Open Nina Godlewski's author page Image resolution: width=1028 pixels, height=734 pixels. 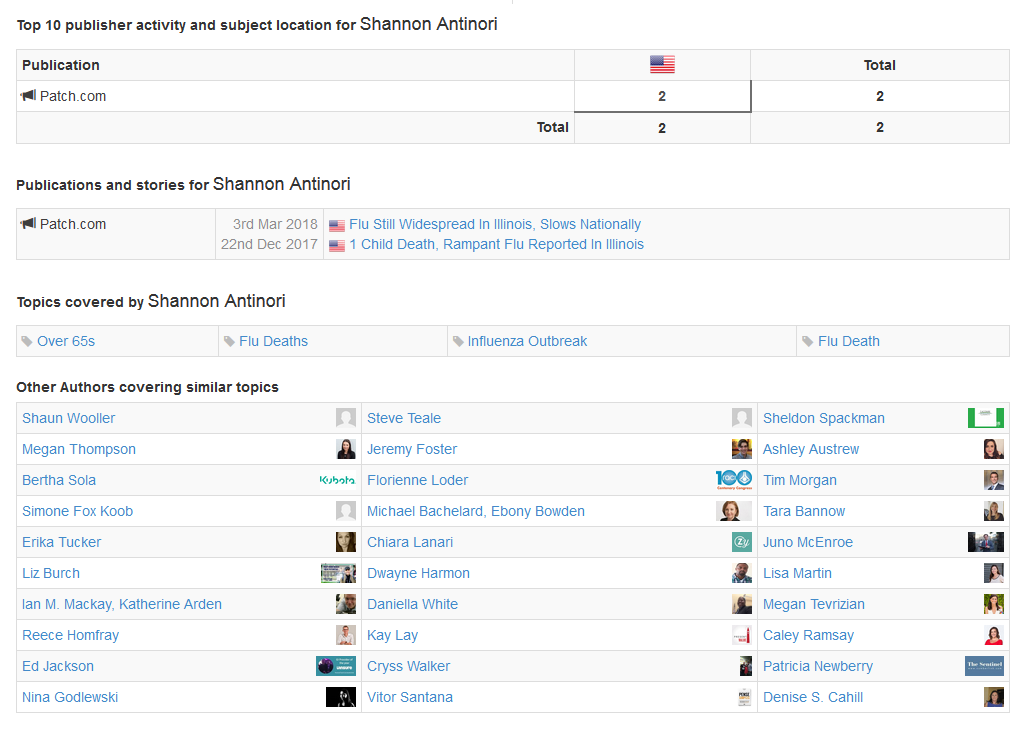[x=70, y=697]
